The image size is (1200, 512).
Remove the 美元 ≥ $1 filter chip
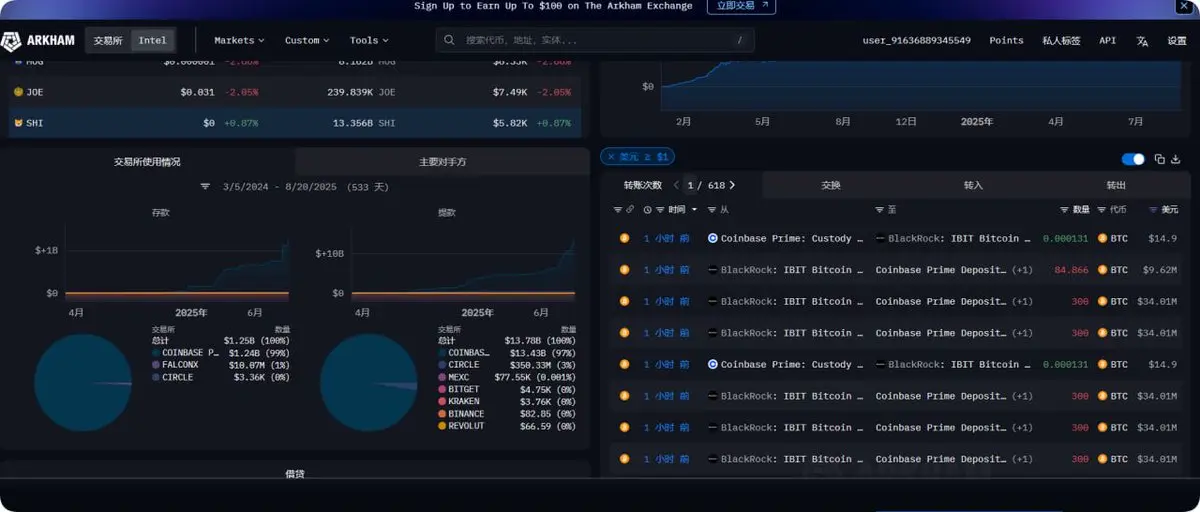pos(611,157)
